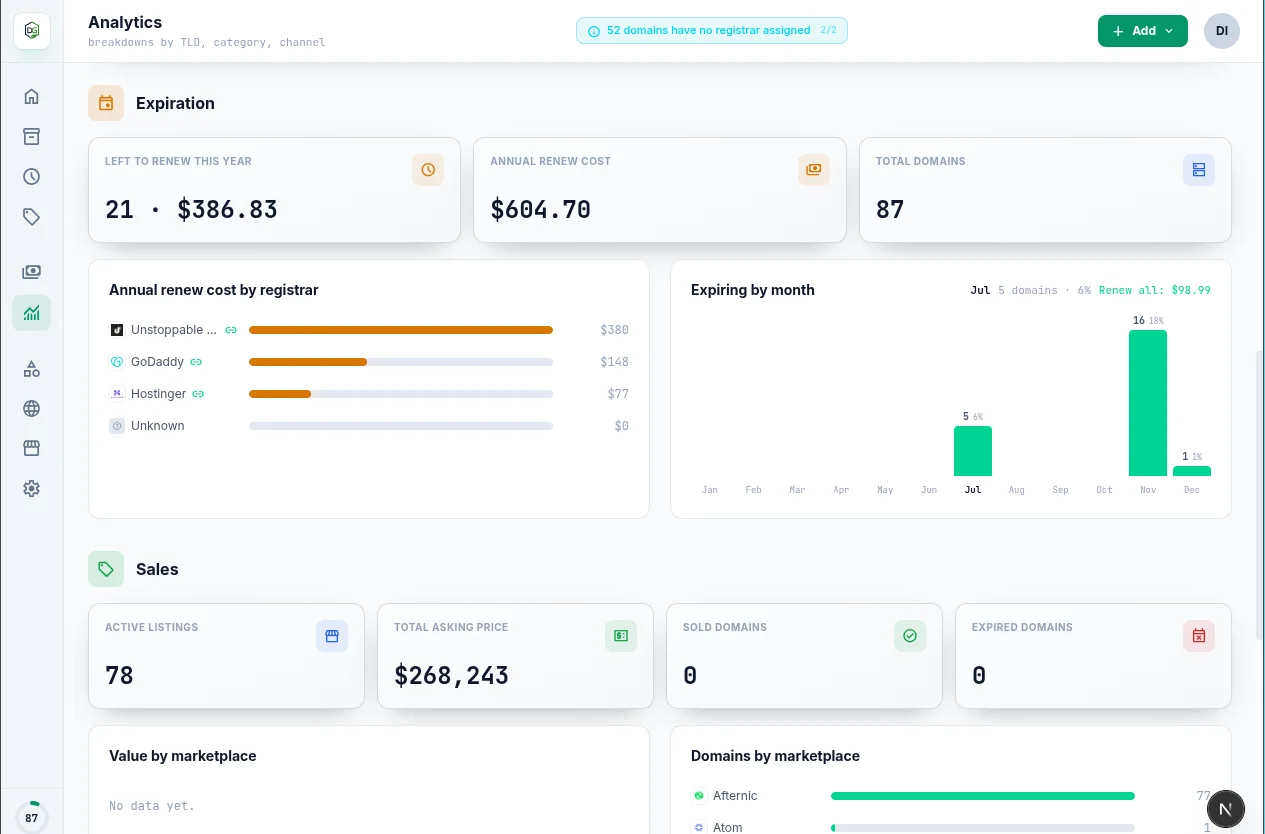Click Renew all: $98.99 link
1265x834 pixels.
[x=1154, y=290]
